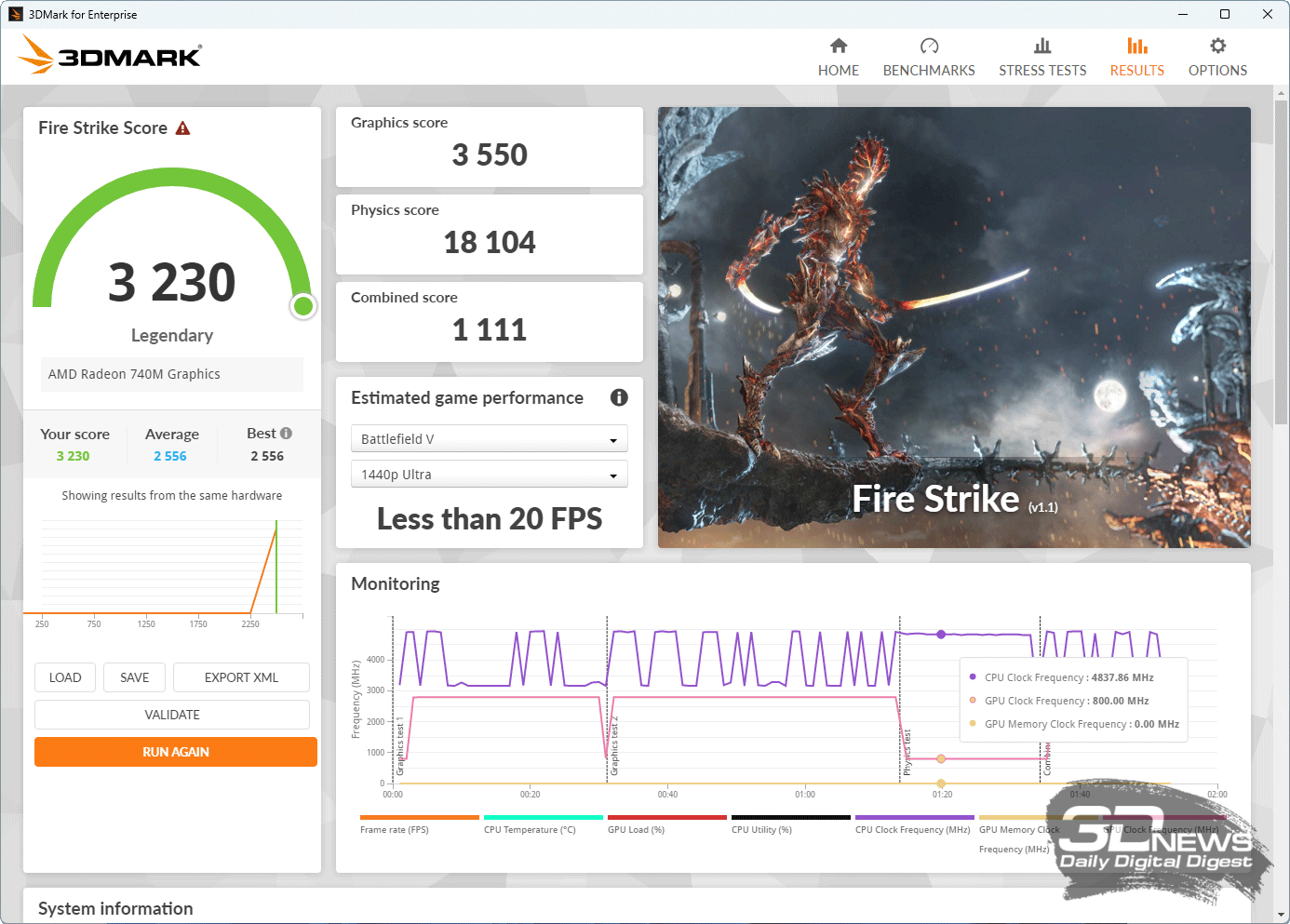Click the info icon beside Best score
This screenshot has width=1290, height=924.
(x=287, y=434)
